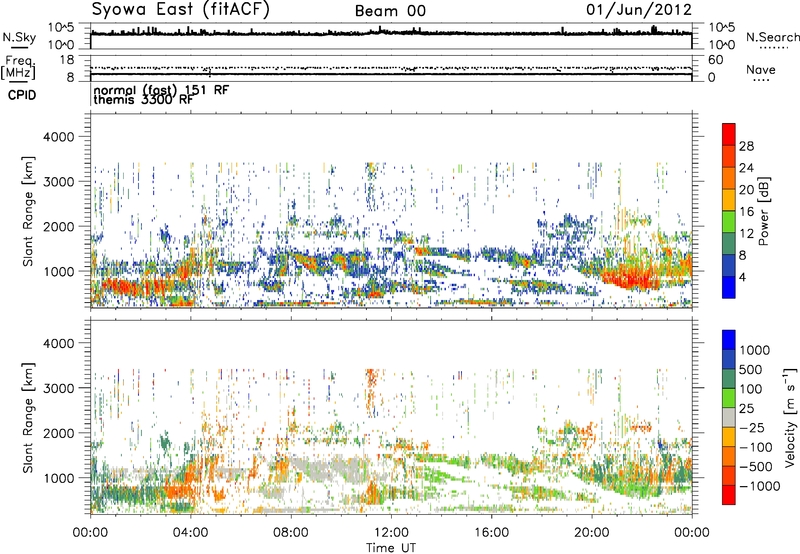Click the '04:00' time tick label

click(x=190, y=533)
